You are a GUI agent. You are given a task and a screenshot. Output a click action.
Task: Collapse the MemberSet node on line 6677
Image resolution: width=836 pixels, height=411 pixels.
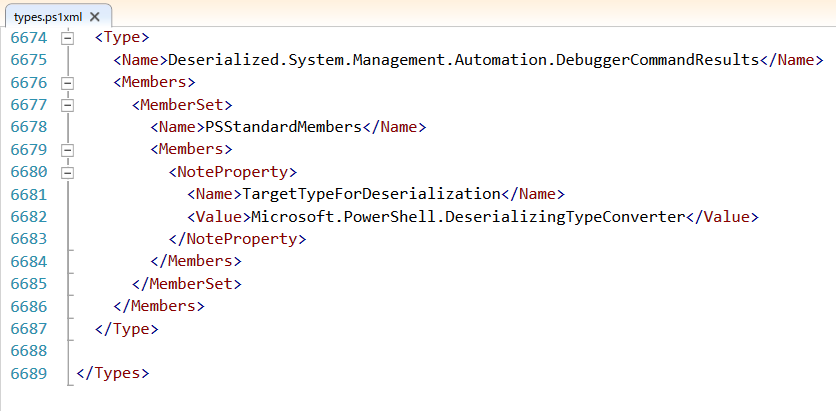pos(68,105)
